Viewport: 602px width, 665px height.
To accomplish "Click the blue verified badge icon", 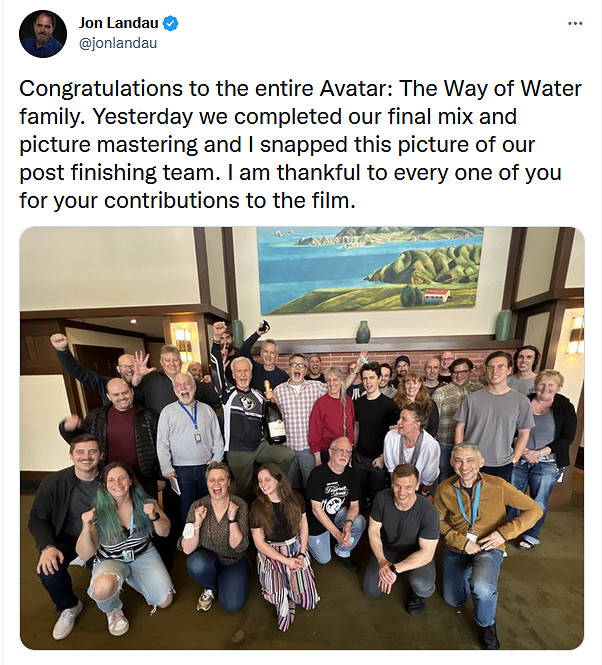I will (171, 23).
